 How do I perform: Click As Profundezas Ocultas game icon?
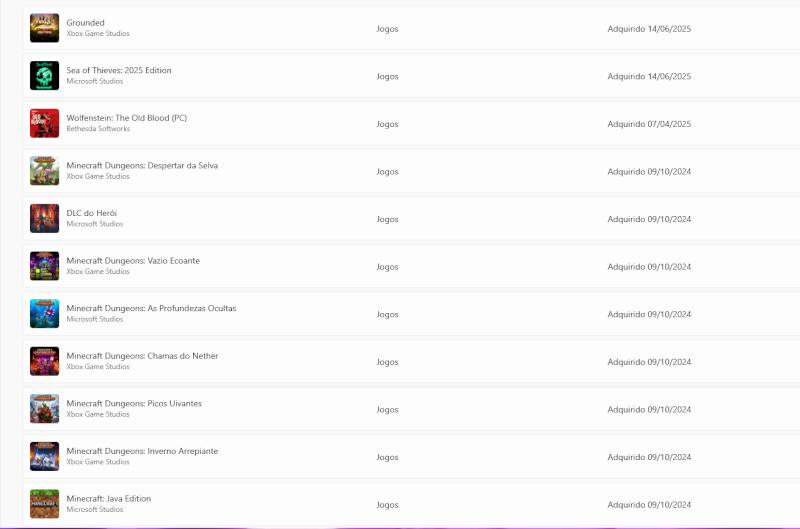pyautogui.click(x=45, y=313)
